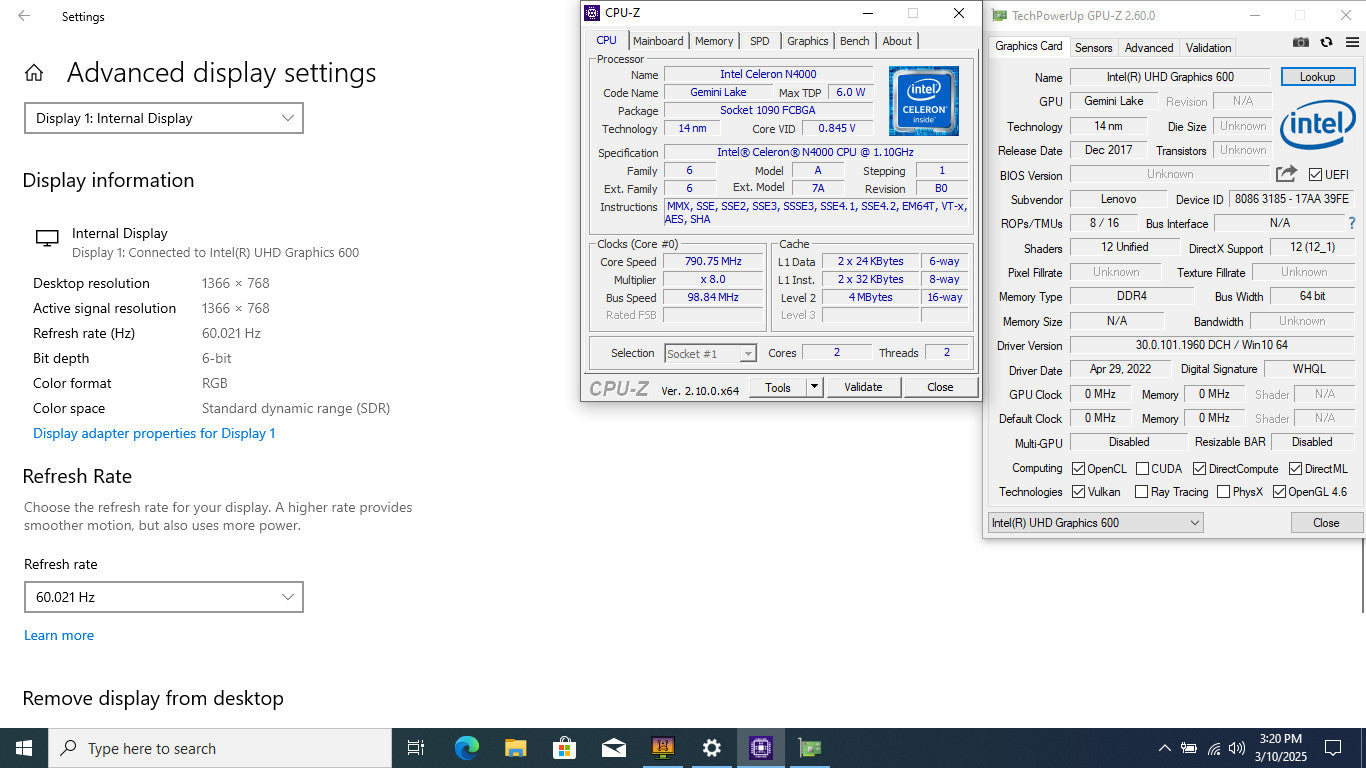Click the BIOS export share icon in GPU-Z
1366x768 pixels.
pos(1286,174)
